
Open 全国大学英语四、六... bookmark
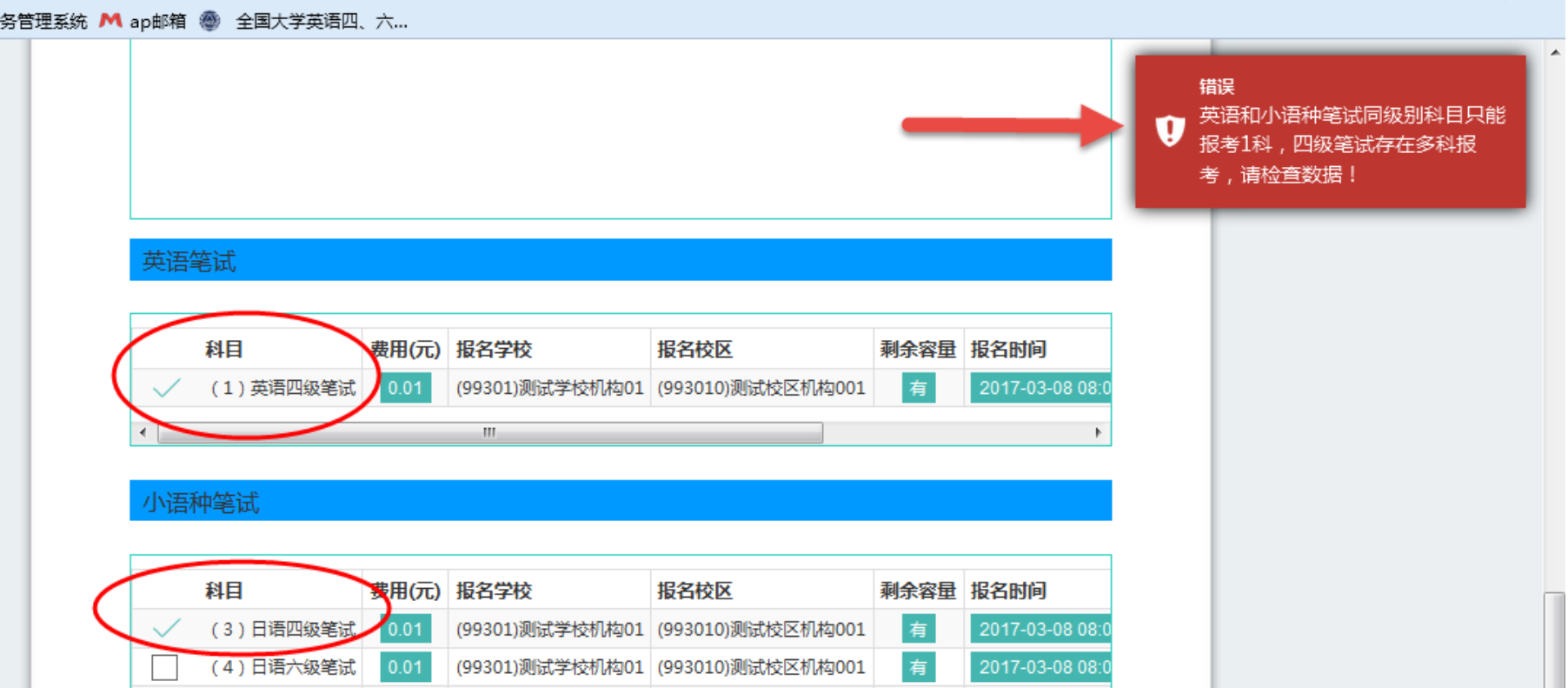[322, 21]
